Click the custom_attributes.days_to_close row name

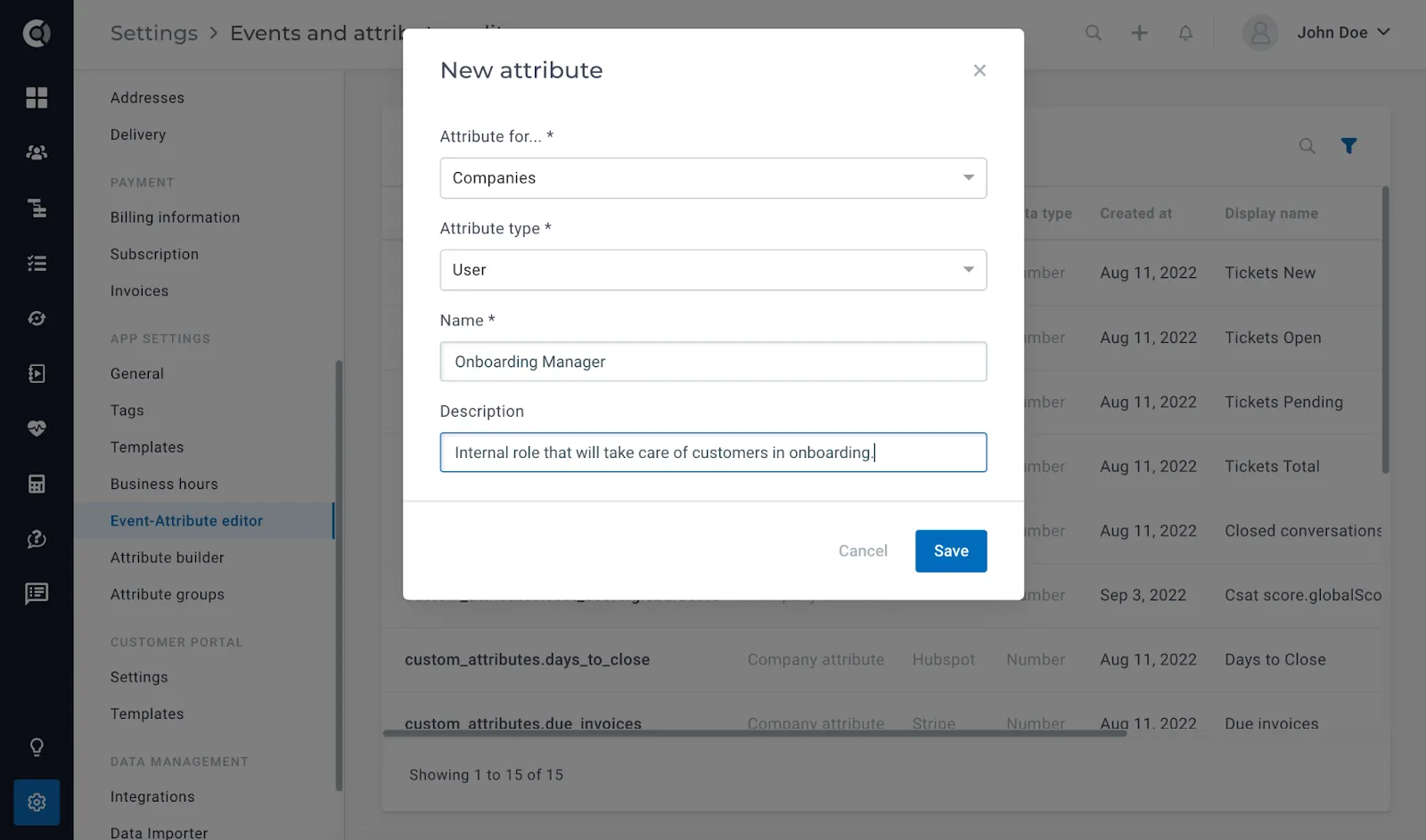pos(527,660)
